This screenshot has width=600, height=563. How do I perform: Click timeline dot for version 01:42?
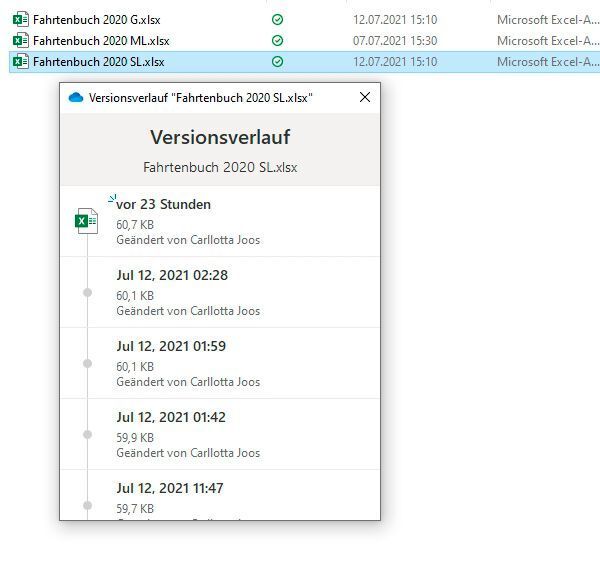[x=87, y=434]
